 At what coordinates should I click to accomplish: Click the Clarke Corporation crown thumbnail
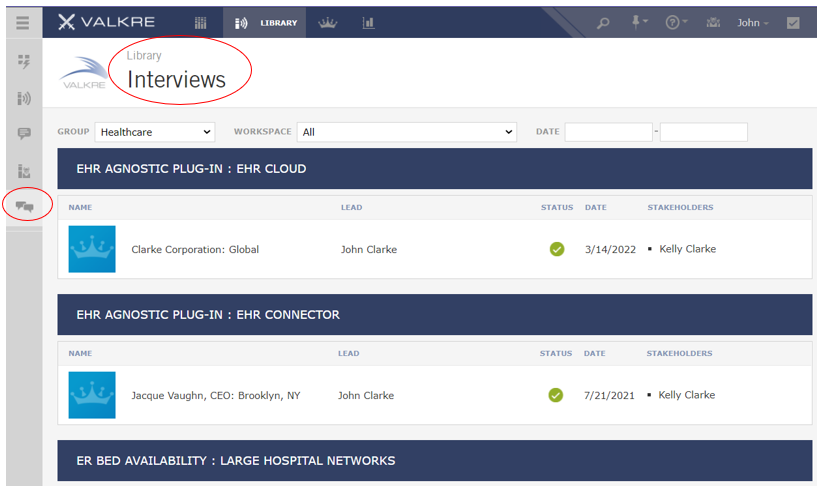[92, 249]
